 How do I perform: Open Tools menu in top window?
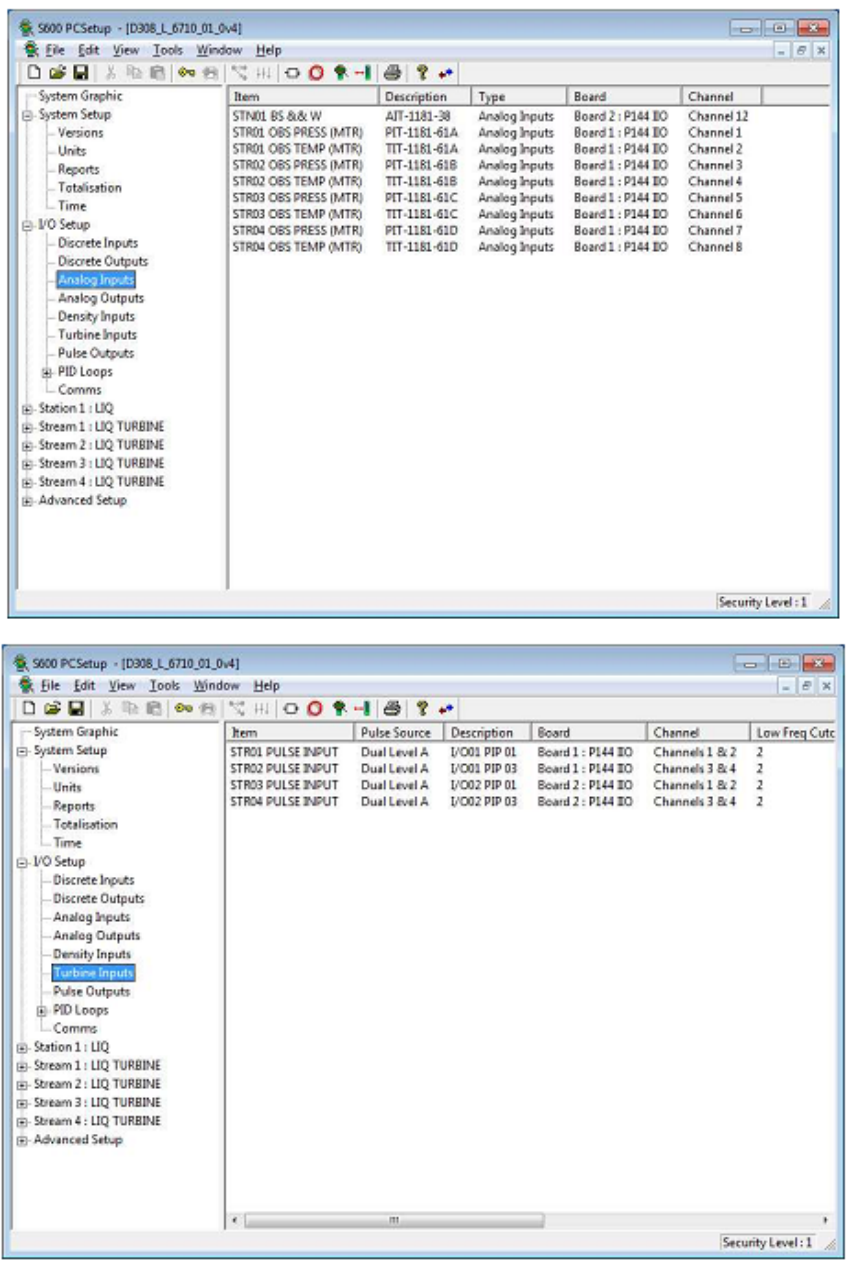pyautogui.click(x=169, y=50)
